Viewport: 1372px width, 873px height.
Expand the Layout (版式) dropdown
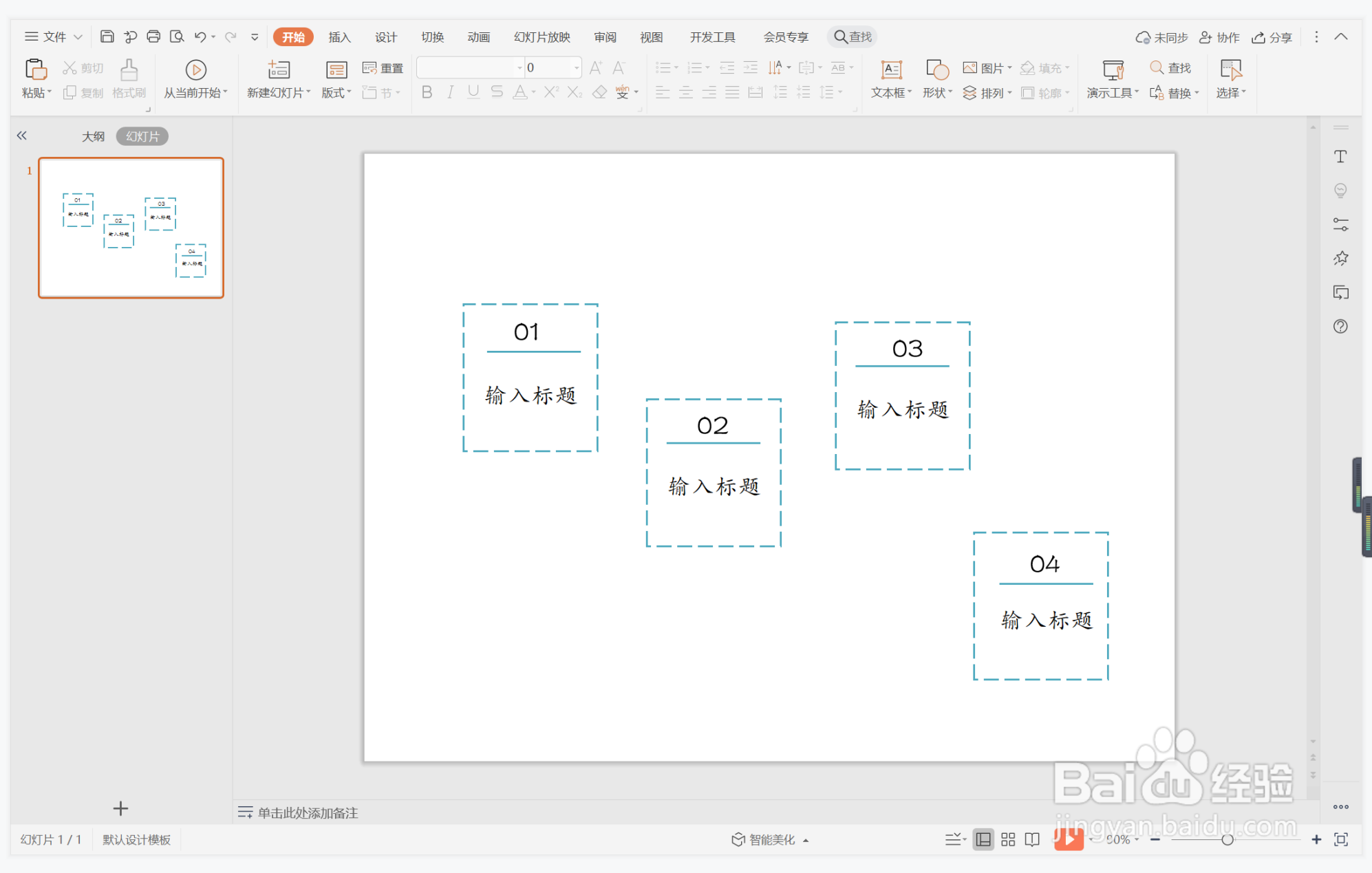(x=336, y=92)
